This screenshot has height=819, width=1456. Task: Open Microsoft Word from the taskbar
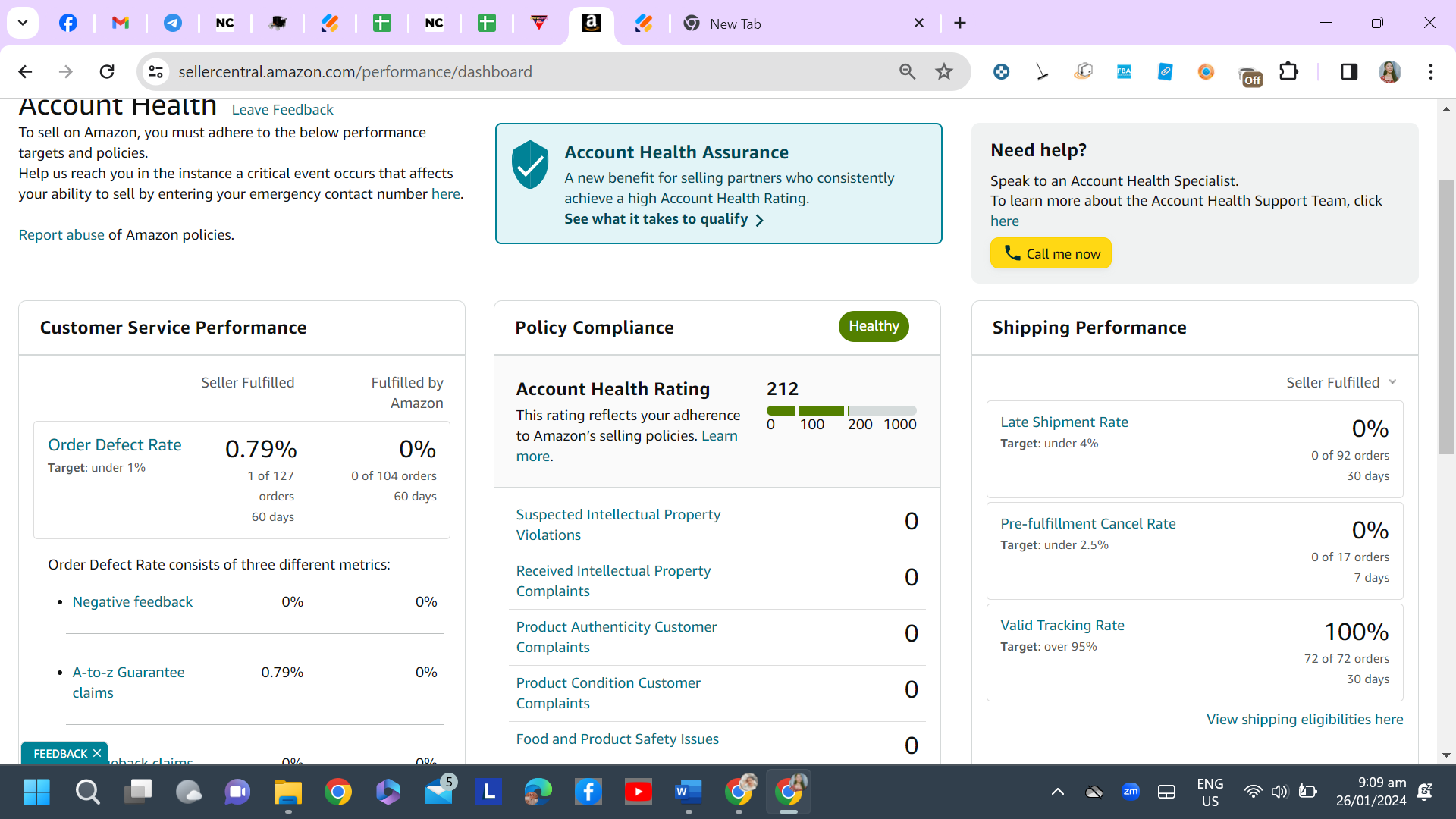(689, 792)
